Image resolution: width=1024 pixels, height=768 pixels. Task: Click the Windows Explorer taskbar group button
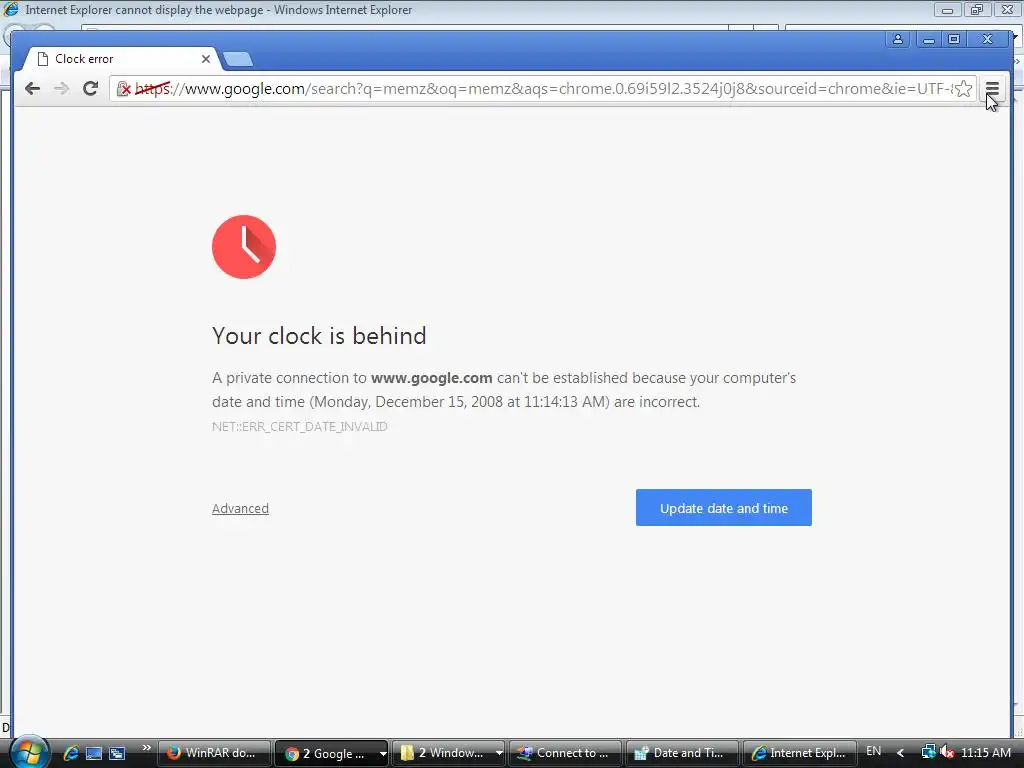[443, 753]
